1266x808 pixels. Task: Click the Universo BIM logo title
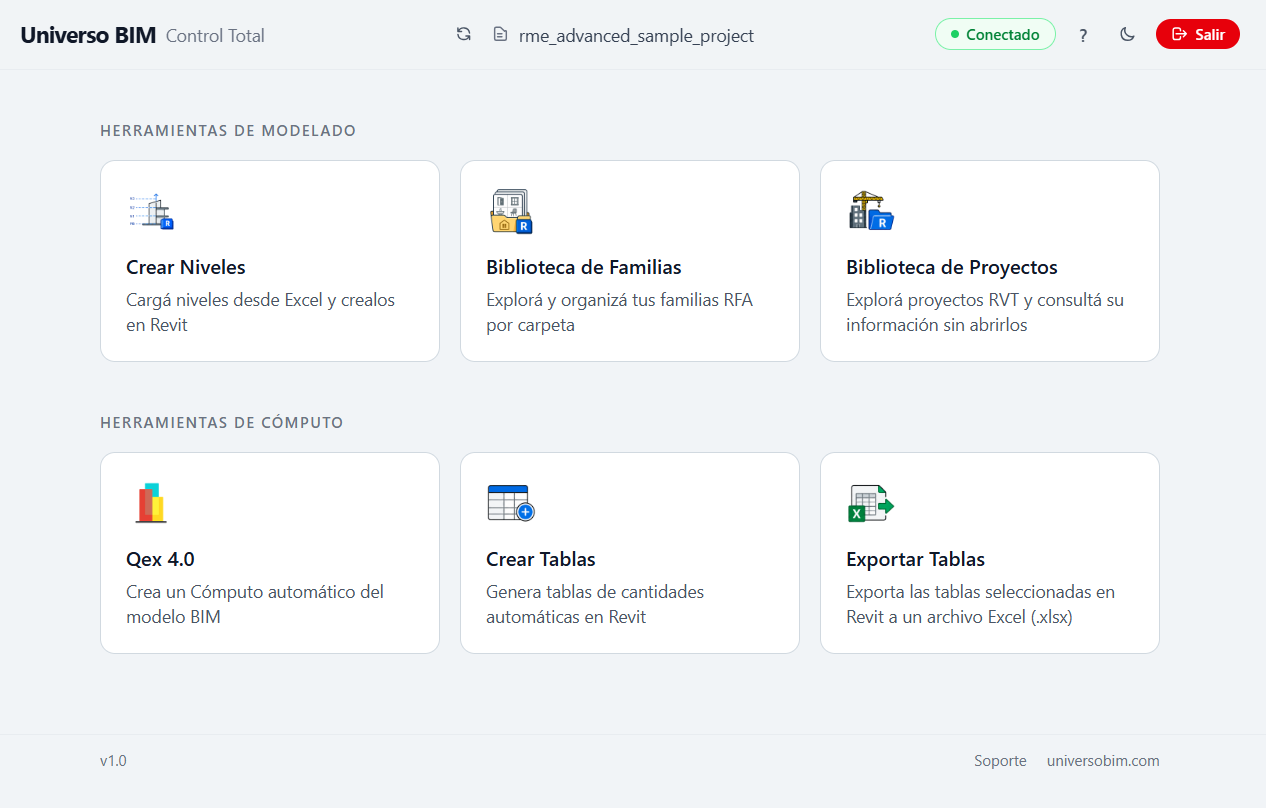(88, 35)
